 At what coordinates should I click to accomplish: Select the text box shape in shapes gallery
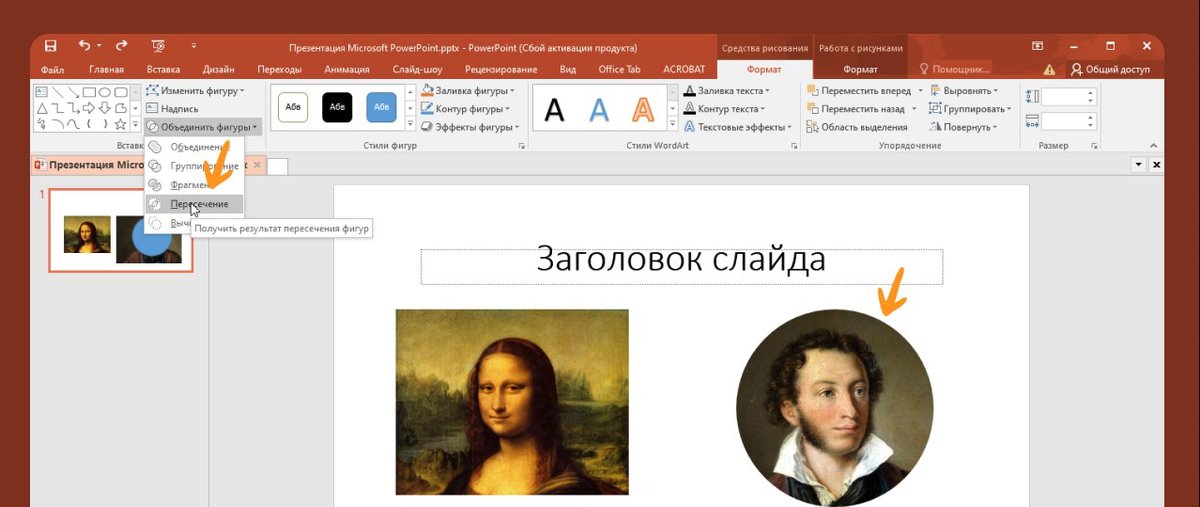click(41, 92)
